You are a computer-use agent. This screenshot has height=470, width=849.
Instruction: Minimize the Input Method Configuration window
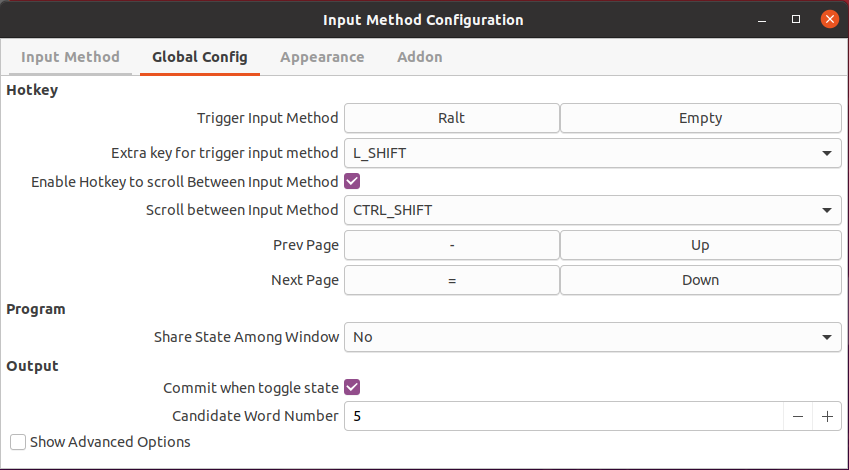pyautogui.click(x=762, y=19)
